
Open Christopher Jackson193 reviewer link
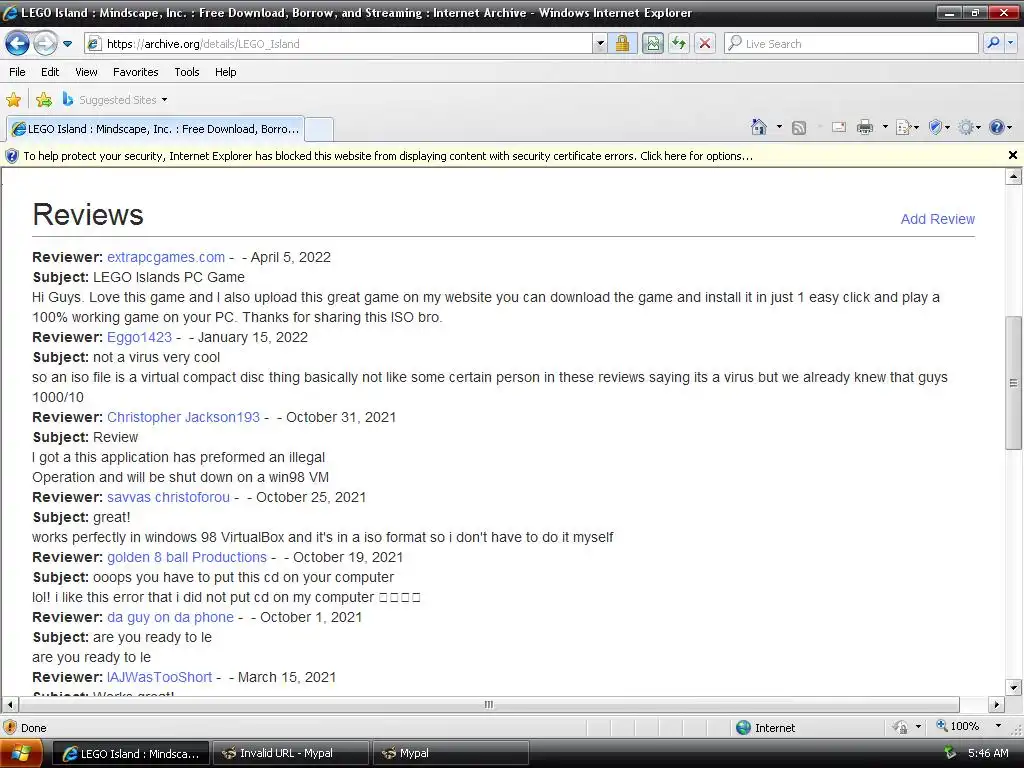coord(184,417)
